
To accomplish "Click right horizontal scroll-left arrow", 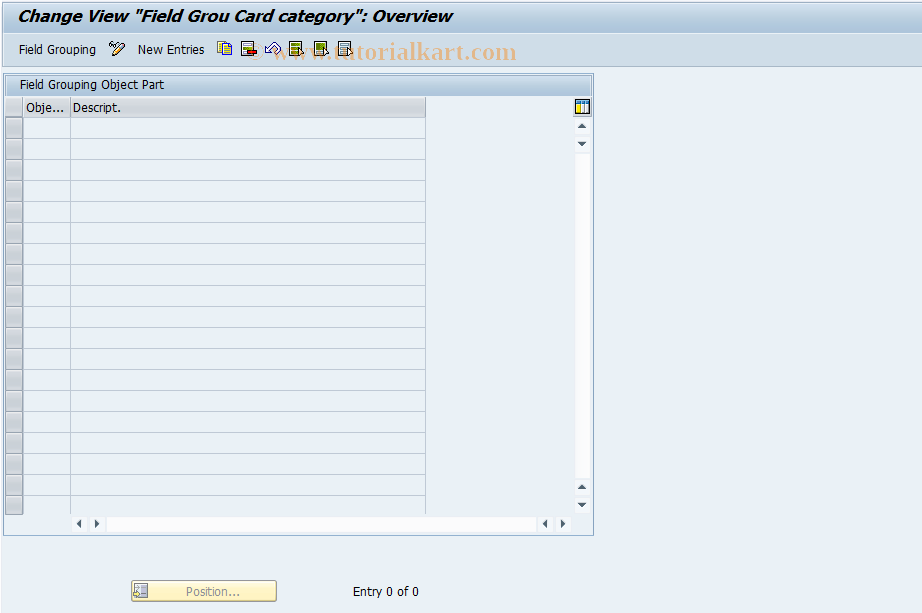I will (545, 524).
